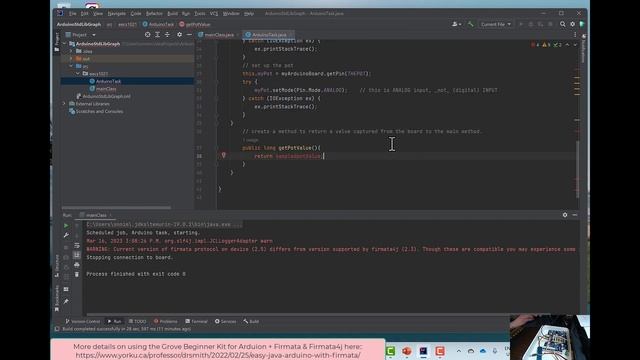Open the Window menu

(231, 13)
